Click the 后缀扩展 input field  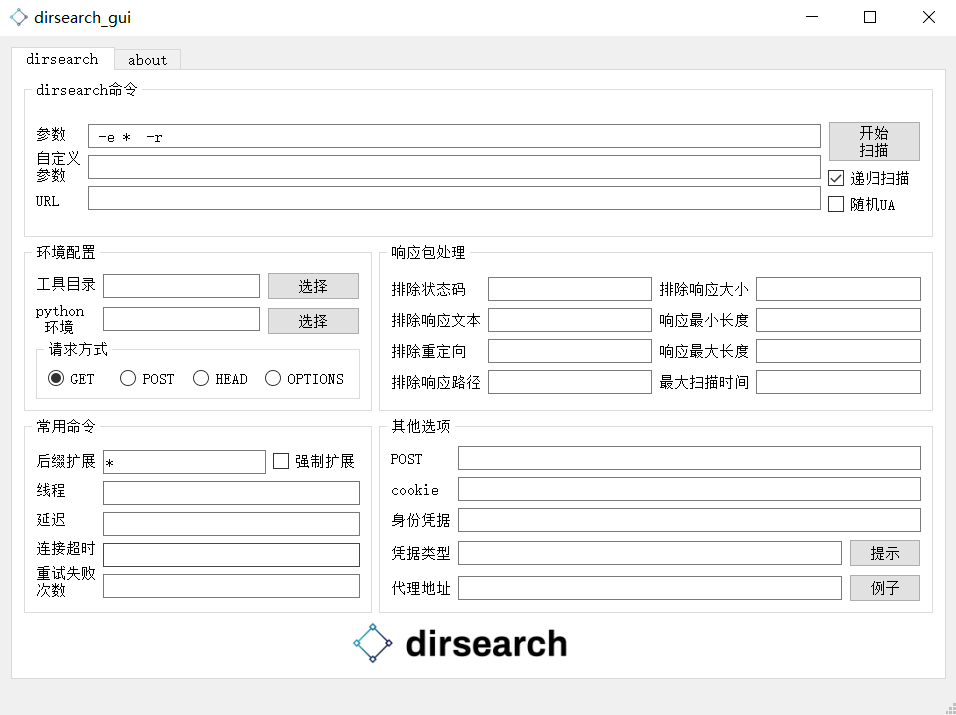[x=184, y=462]
